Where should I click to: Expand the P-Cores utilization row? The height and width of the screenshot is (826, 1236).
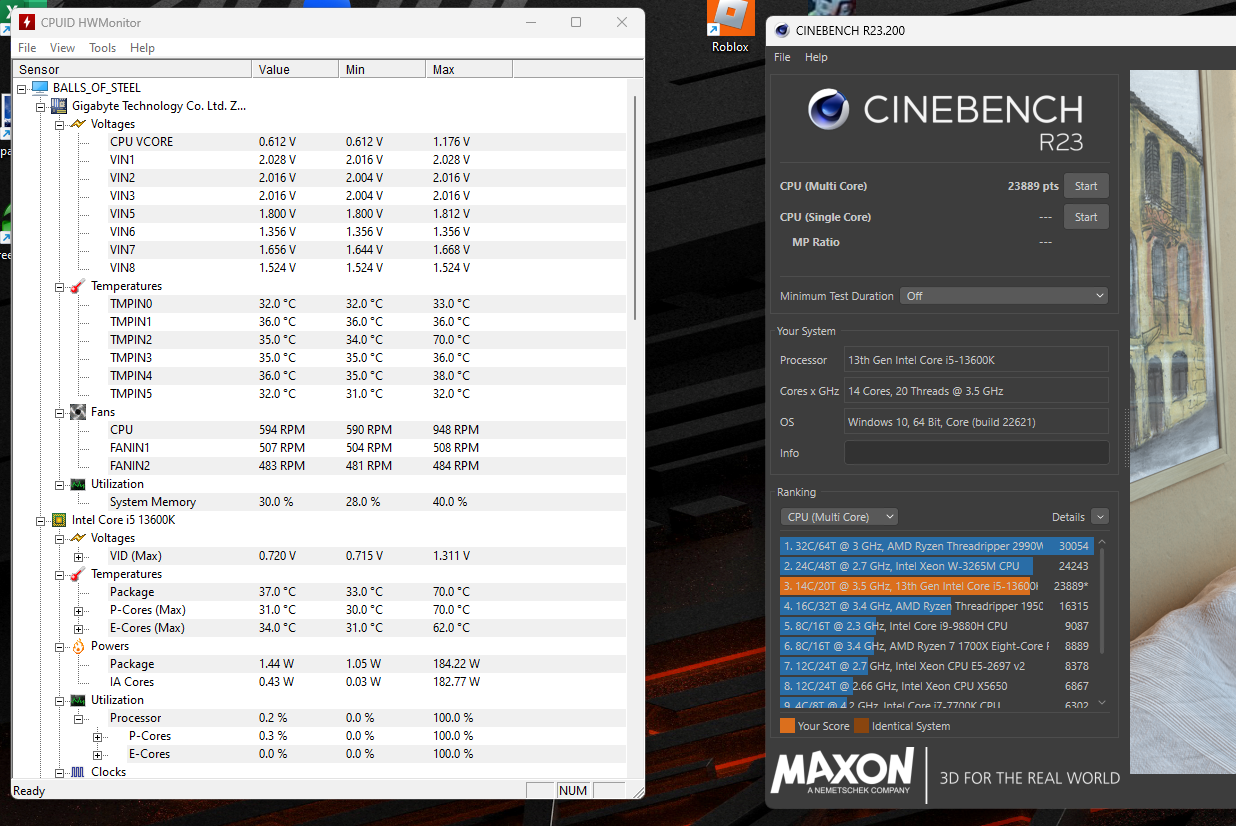tap(98, 736)
